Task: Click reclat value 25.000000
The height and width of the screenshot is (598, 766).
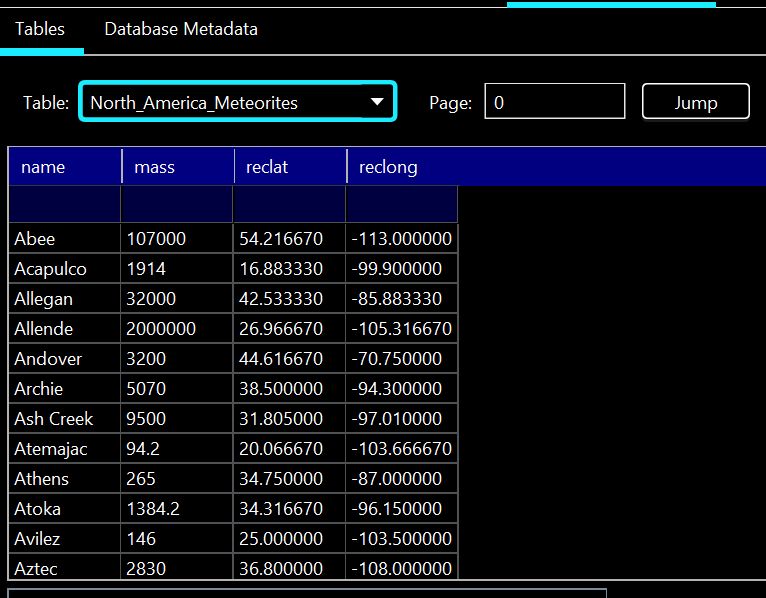Action: pos(289,538)
